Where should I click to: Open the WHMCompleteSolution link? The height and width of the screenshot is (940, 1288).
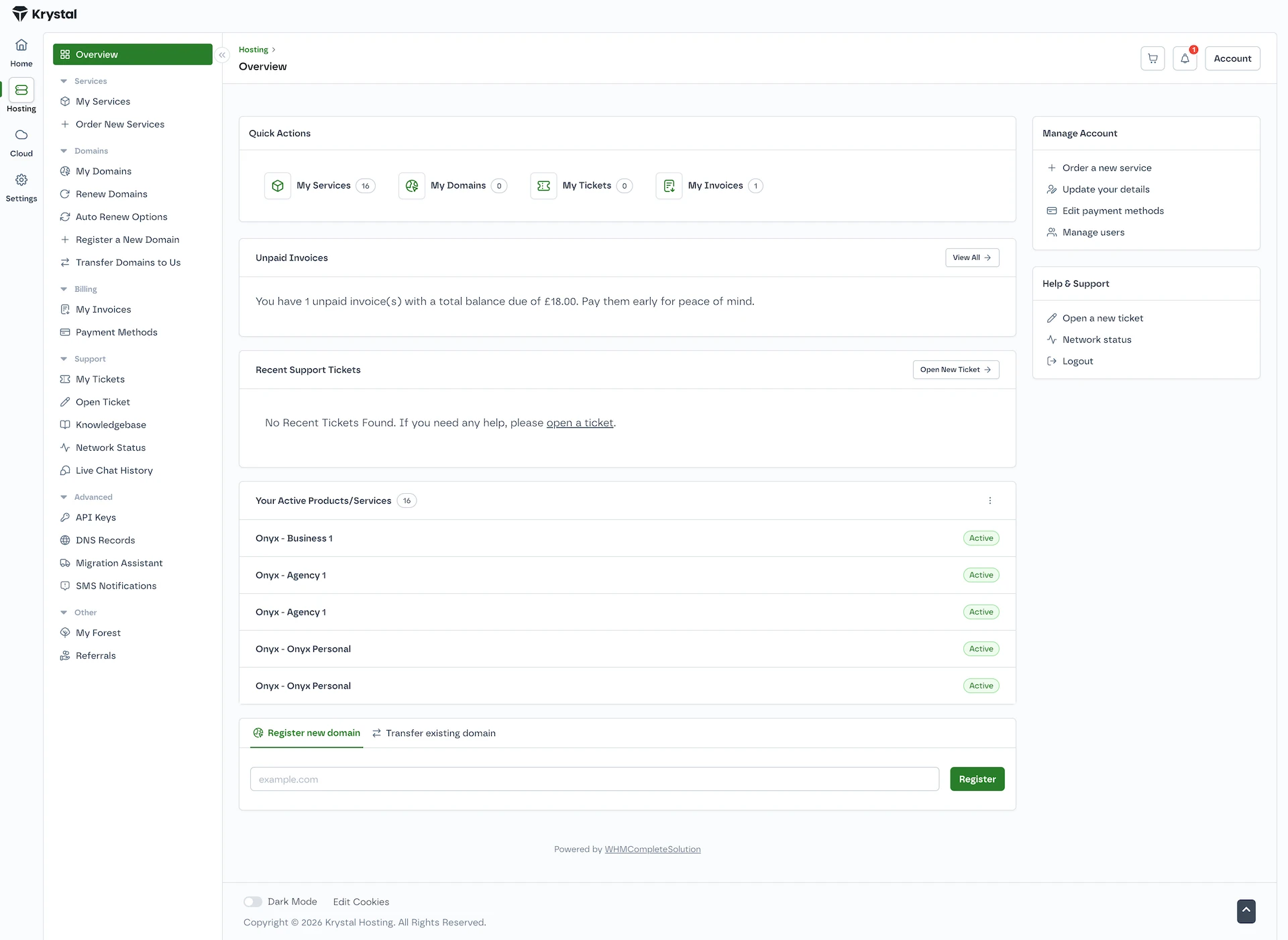click(652, 849)
